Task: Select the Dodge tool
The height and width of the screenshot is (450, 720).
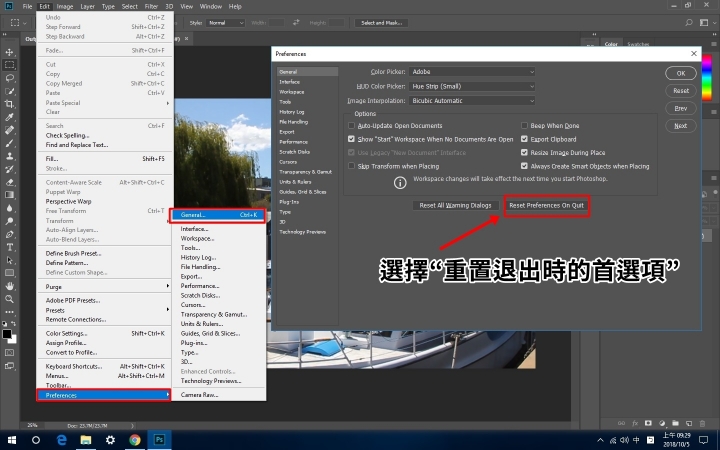Action: [9, 221]
